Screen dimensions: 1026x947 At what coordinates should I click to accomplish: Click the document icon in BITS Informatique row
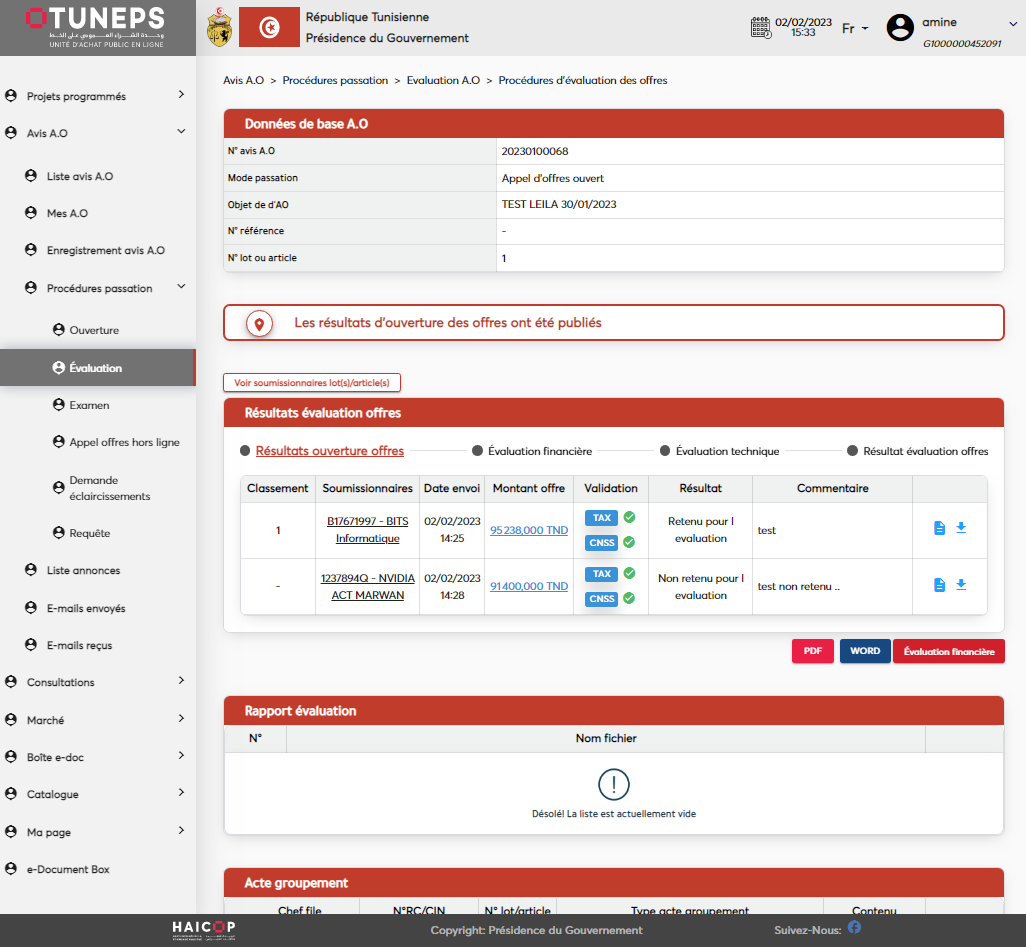point(939,528)
